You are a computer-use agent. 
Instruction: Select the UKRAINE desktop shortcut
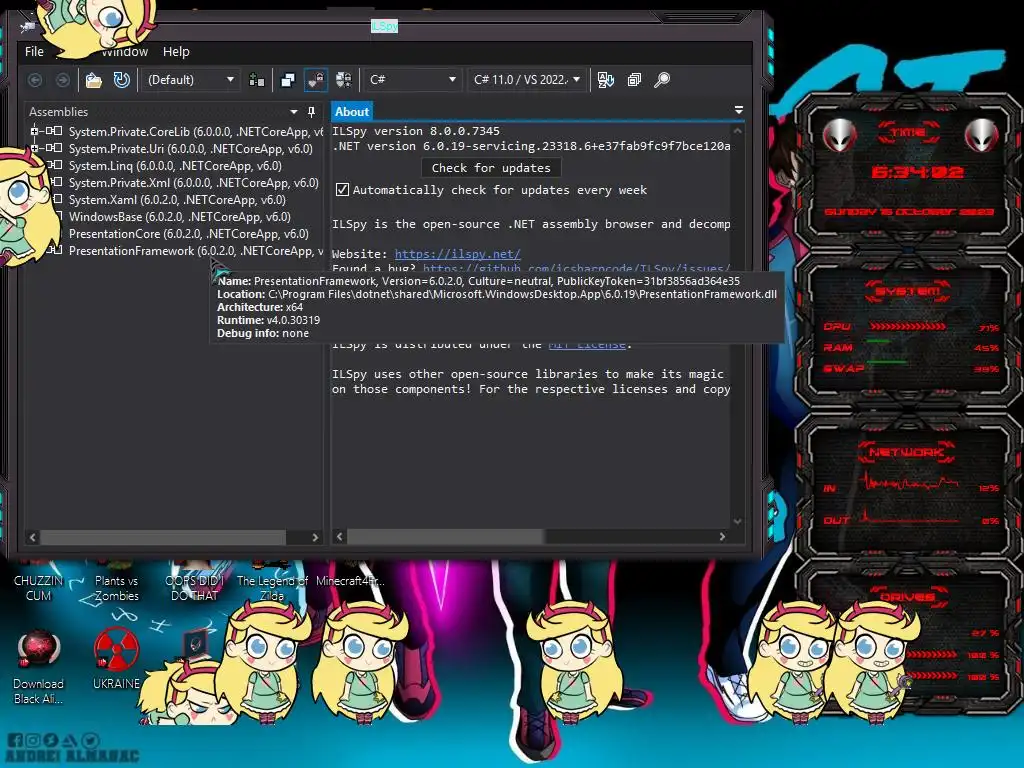(116, 658)
